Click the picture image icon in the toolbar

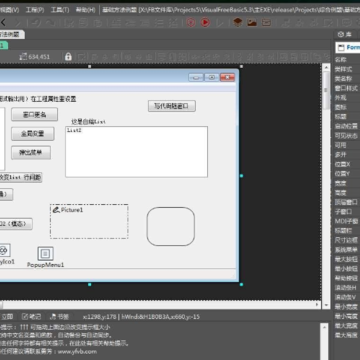pyautogui.click(x=252, y=22)
